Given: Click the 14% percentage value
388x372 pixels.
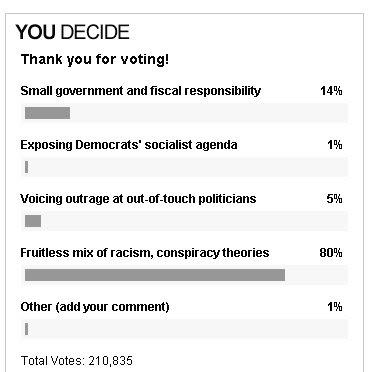Looking at the screenshot, I should [x=331, y=91].
